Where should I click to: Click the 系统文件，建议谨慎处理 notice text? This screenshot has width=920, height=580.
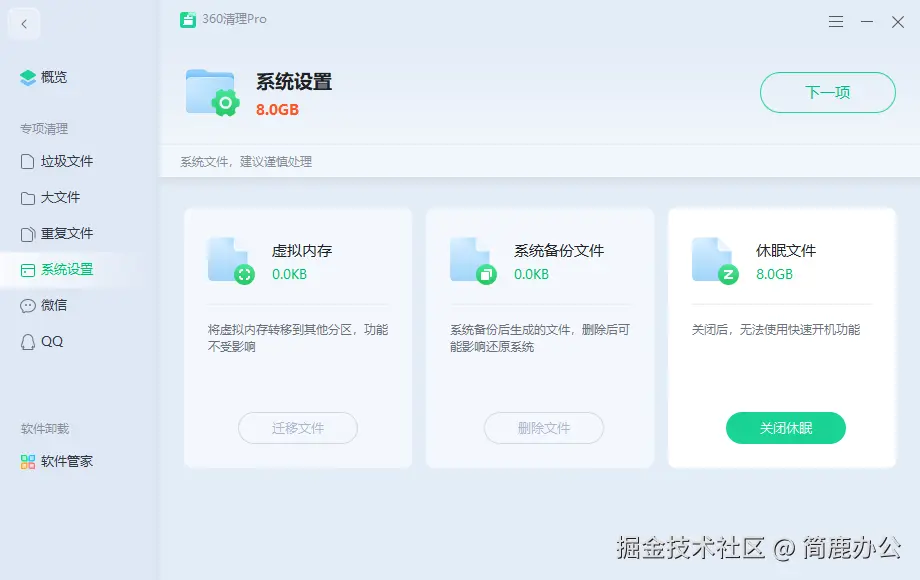point(246,162)
